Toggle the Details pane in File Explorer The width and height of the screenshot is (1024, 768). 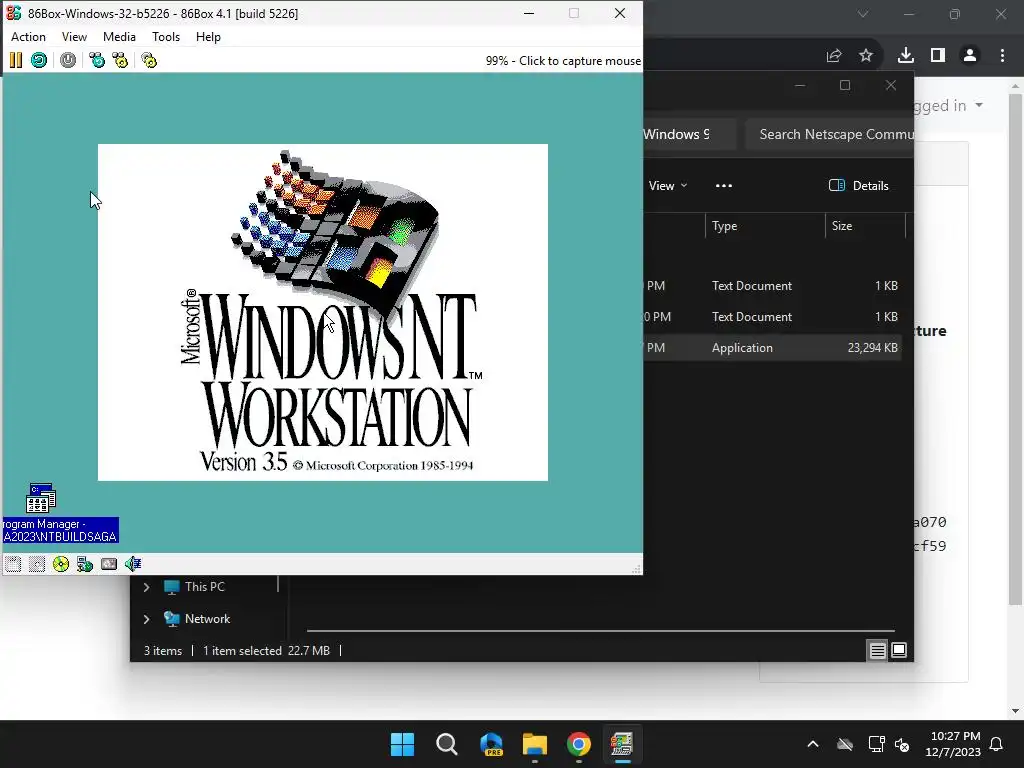(858, 185)
